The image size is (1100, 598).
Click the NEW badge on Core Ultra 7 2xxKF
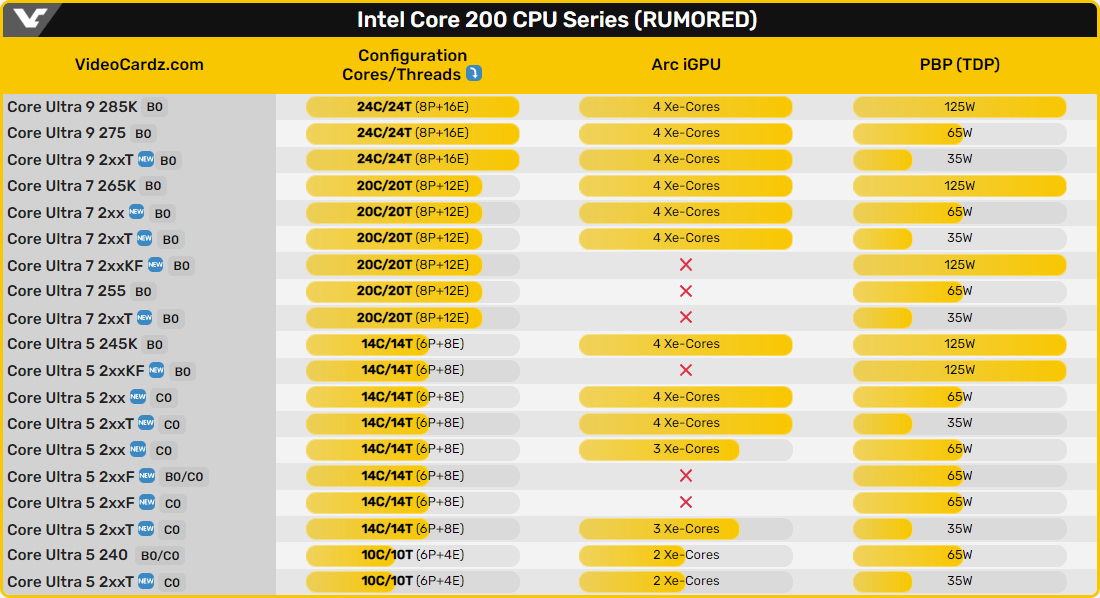(x=155, y=265)
